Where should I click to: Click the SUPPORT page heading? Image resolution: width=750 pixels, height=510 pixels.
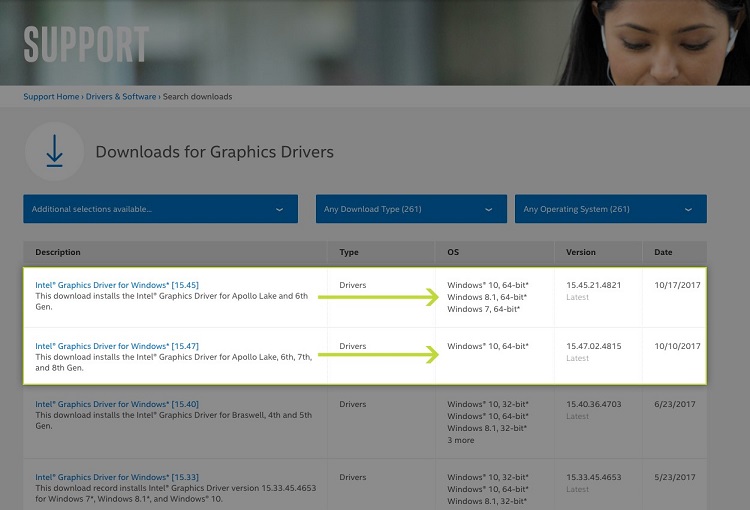coord(86,44)
